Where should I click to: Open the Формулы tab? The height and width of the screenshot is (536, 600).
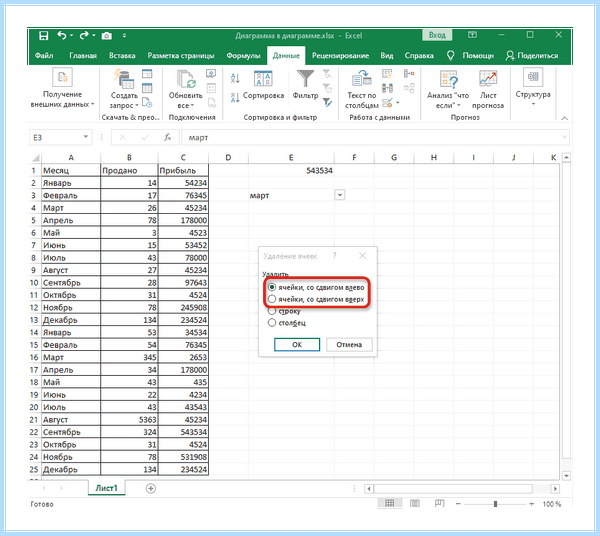click(243, 56)
